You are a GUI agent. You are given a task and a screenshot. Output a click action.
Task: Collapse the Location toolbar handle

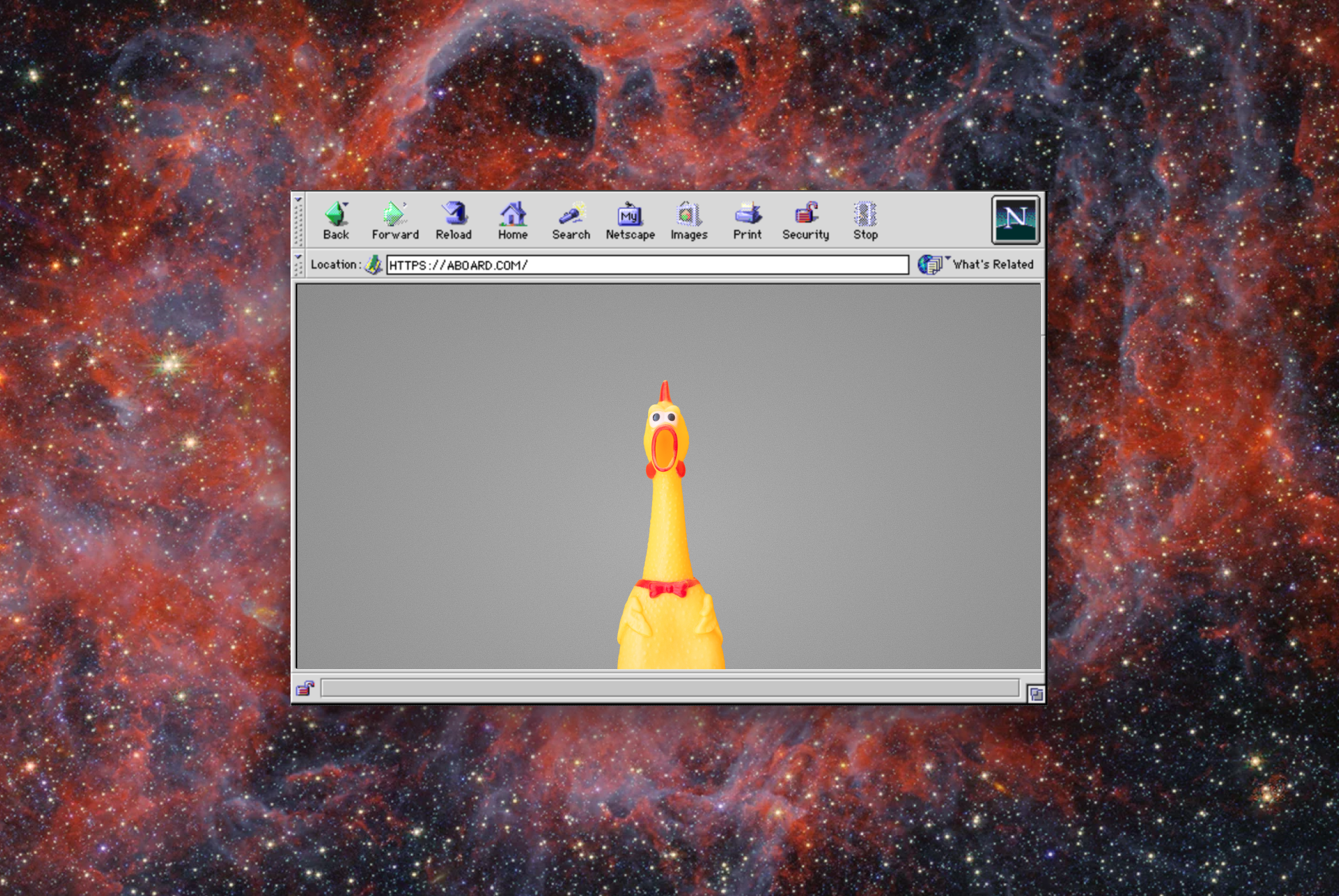(x=299, y=265)
